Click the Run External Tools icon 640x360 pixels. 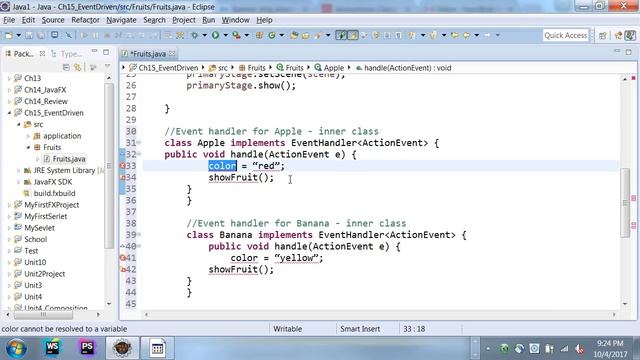(x=236, y=36)
